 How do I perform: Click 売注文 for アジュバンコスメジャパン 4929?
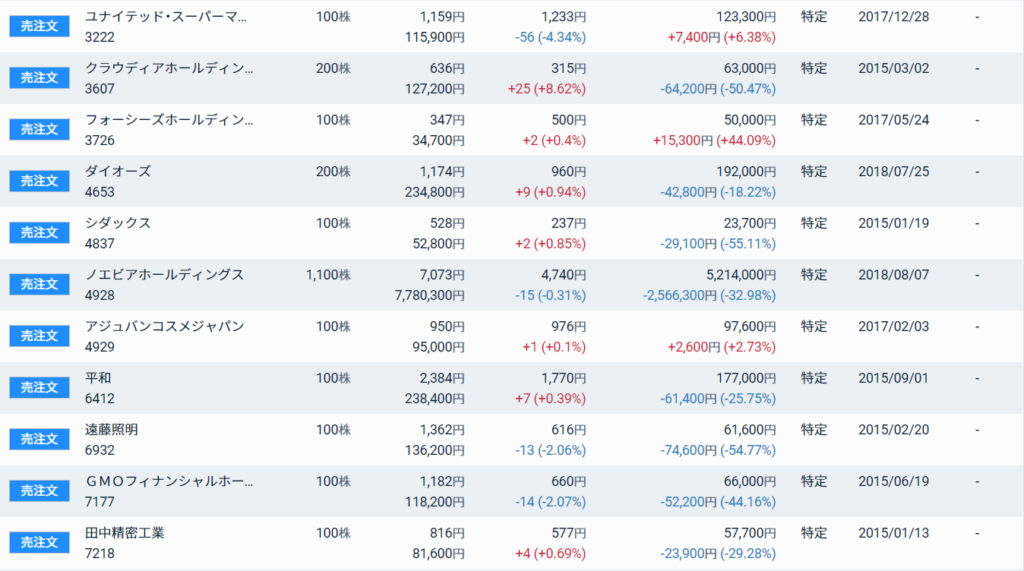pyautogui.click(x=39, y=336)
